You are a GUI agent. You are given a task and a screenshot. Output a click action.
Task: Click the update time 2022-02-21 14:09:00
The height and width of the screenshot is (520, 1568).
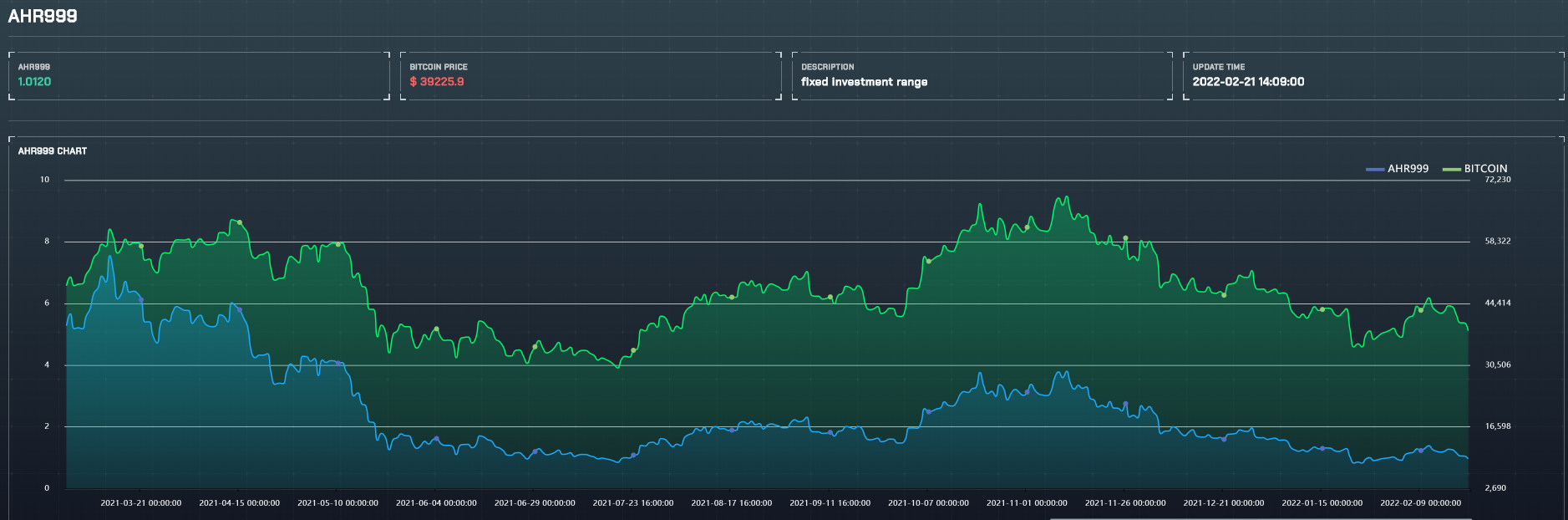[1248, 82]
